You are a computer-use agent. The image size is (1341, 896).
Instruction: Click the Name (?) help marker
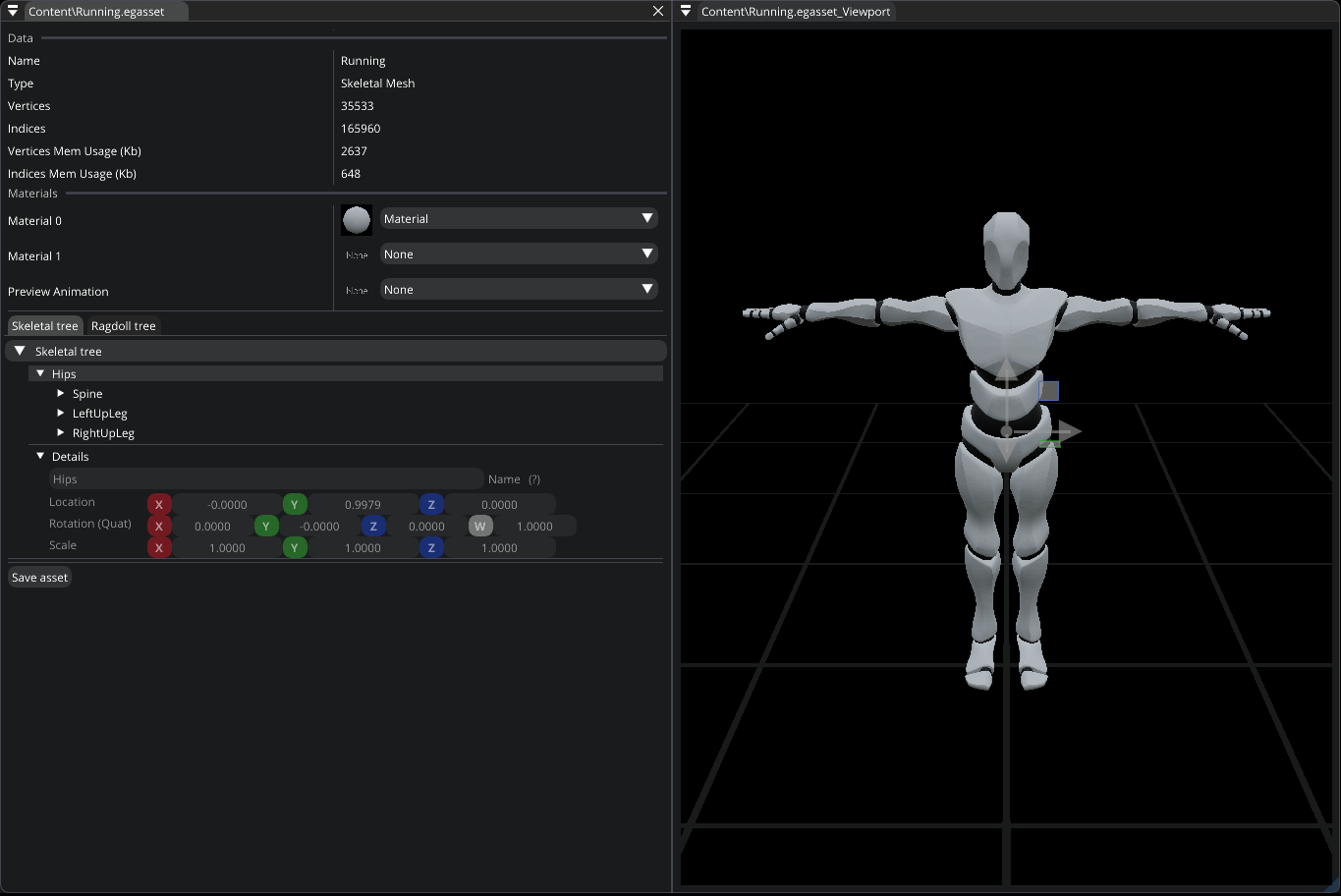[x=534, y=479]
